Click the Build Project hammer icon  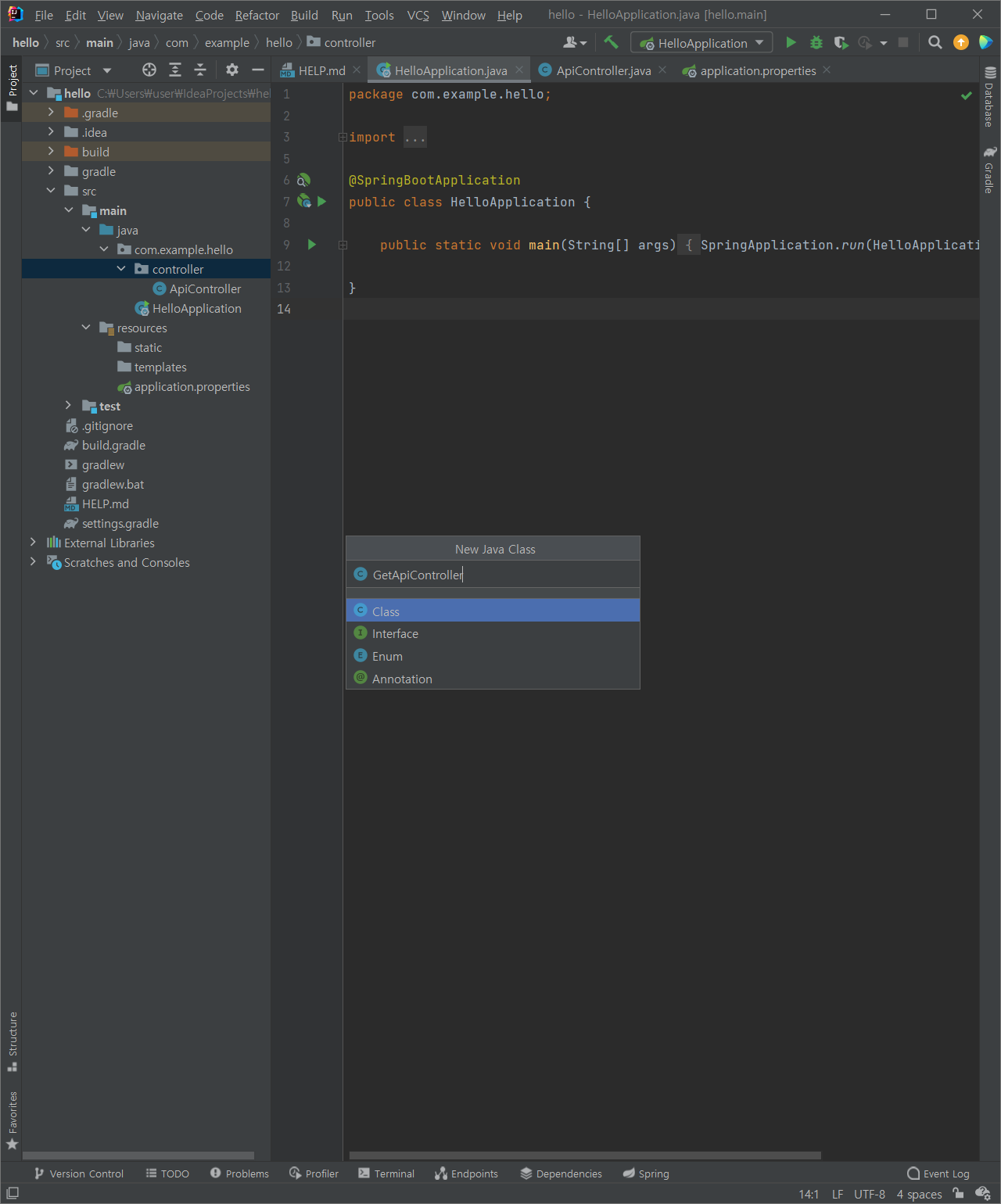(x=611, y=42)
